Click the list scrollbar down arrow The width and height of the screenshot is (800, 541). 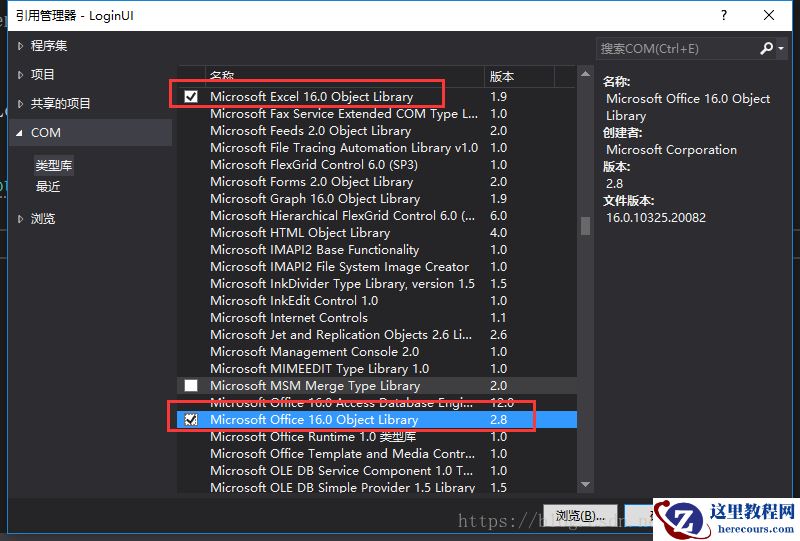click(x=585, y=484)
